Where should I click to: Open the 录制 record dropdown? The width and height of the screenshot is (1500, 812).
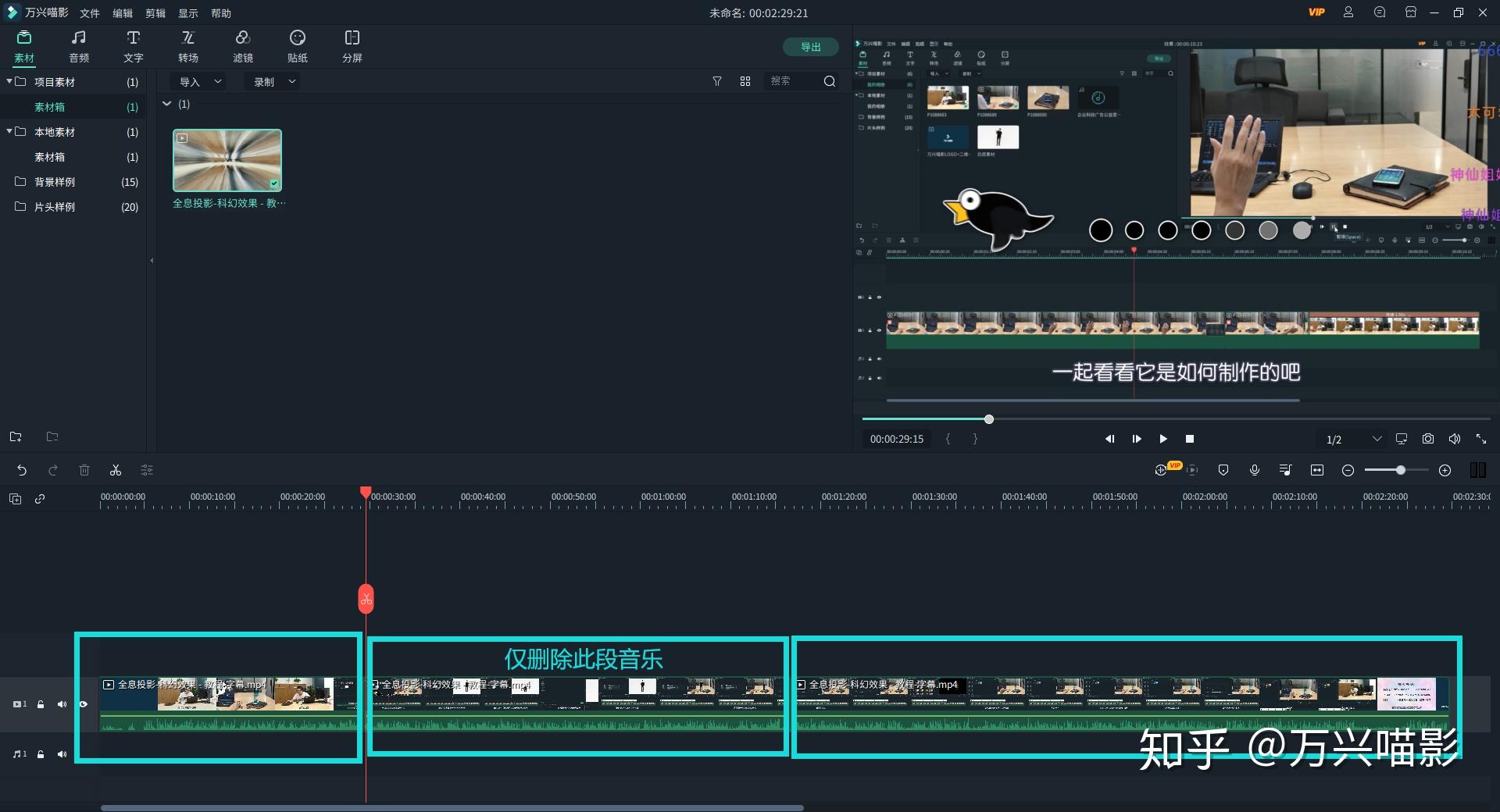click(274, 81)
